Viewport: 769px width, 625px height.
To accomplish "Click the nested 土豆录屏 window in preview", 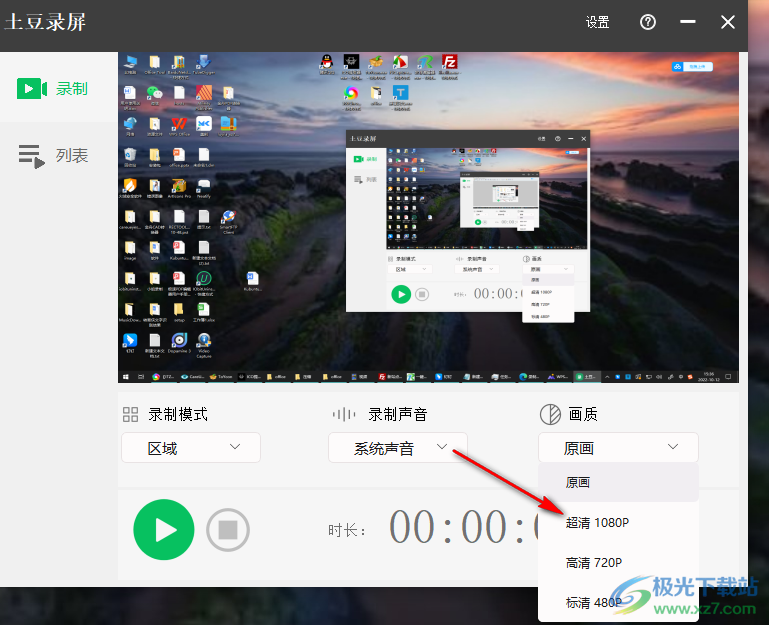I will pyautogui.click(x=468, y=221).
